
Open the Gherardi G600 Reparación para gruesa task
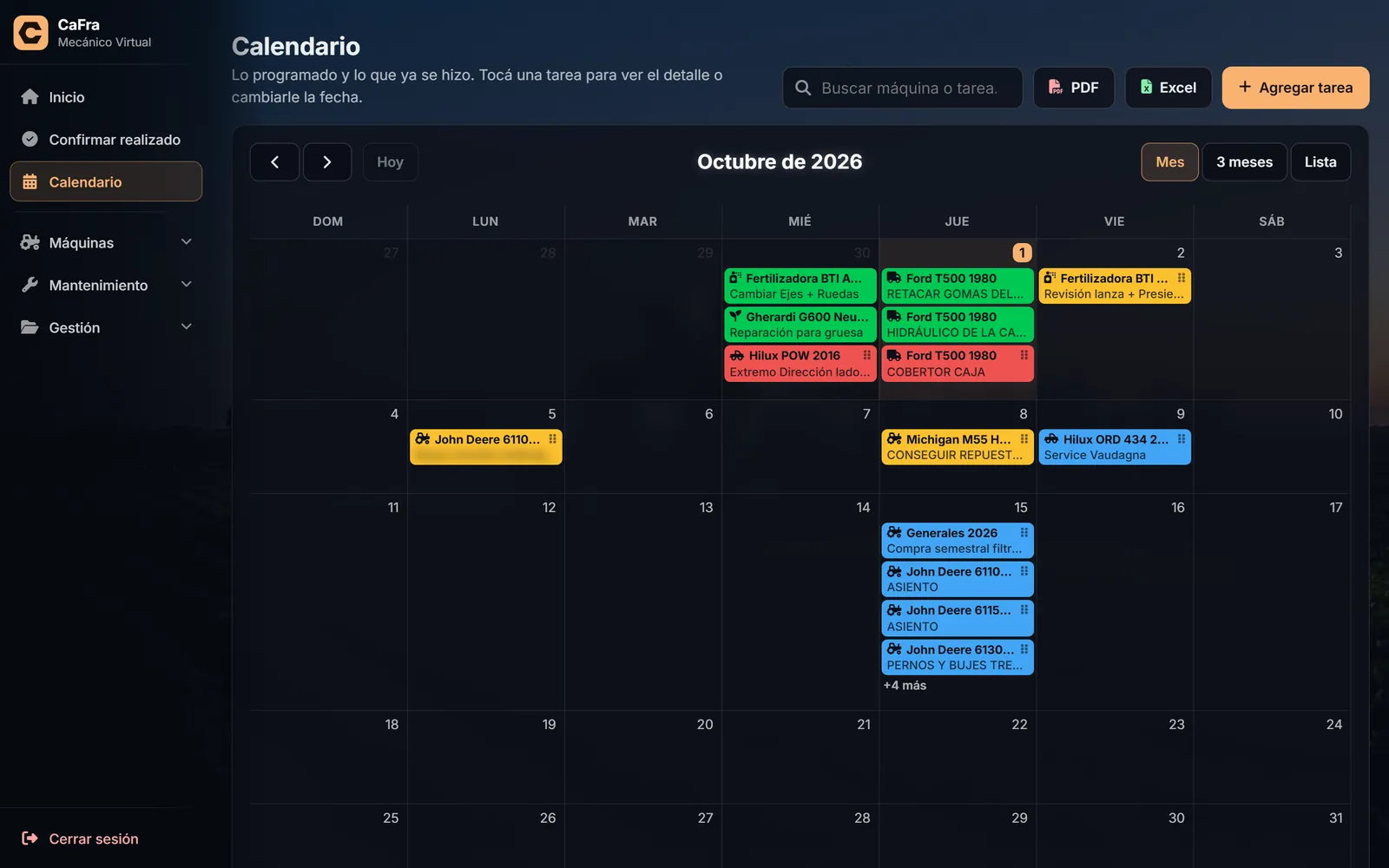click(x=800, y=325)
